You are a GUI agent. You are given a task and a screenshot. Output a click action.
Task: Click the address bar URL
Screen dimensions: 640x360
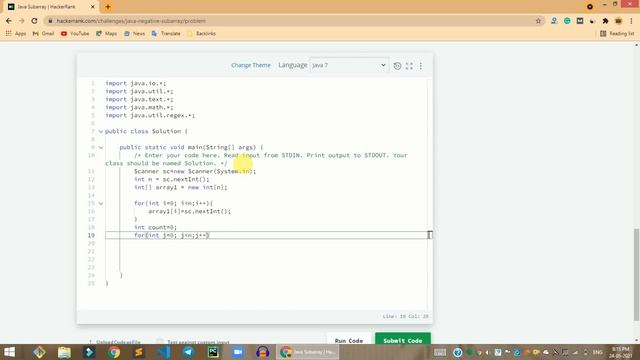click(x=131, y=21)
